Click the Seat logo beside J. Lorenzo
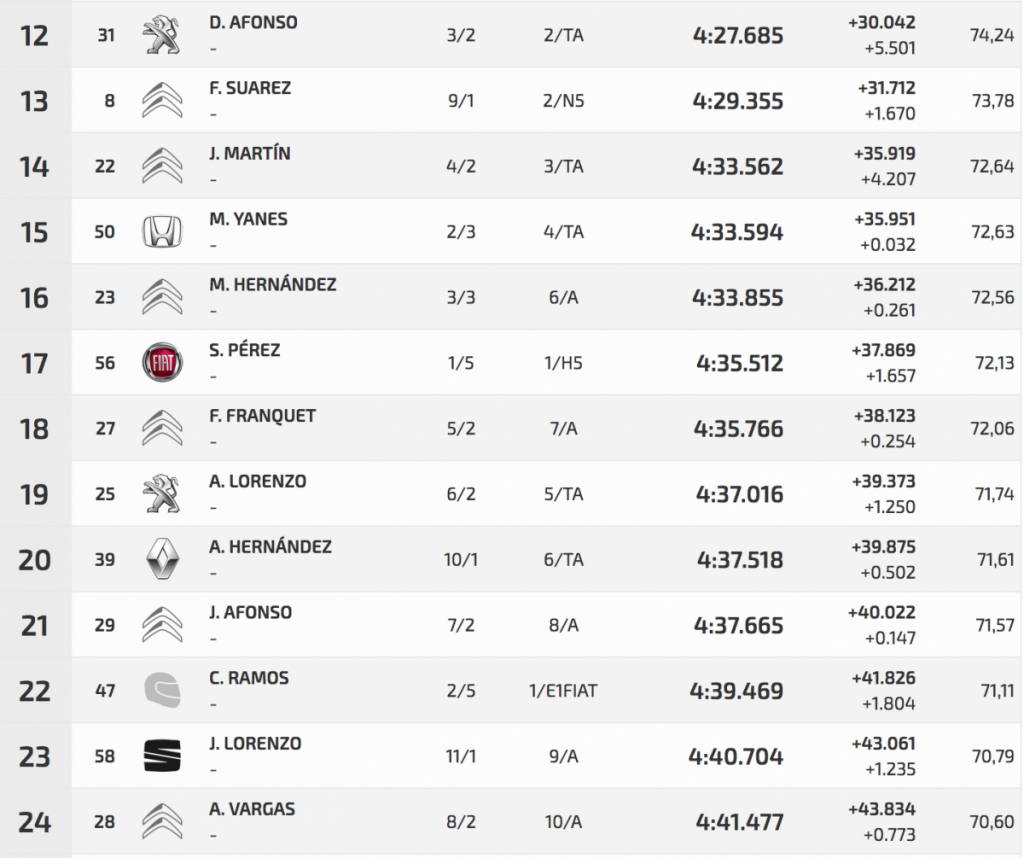Image resolution: width=1024 pixels, height=858 pixels. click(x=160, y=757)
